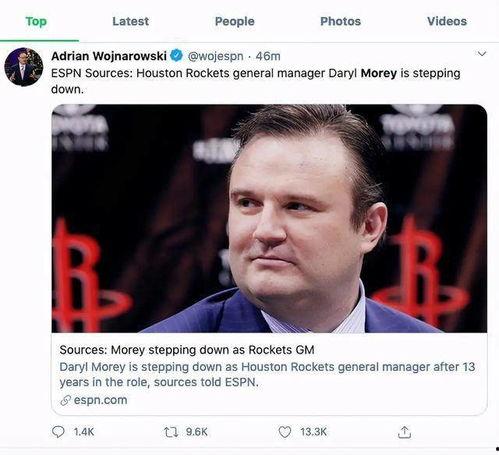Viewport: 499px width, 455px height.
Task: Click the @wojespn handle
Action: click(216, 56)
